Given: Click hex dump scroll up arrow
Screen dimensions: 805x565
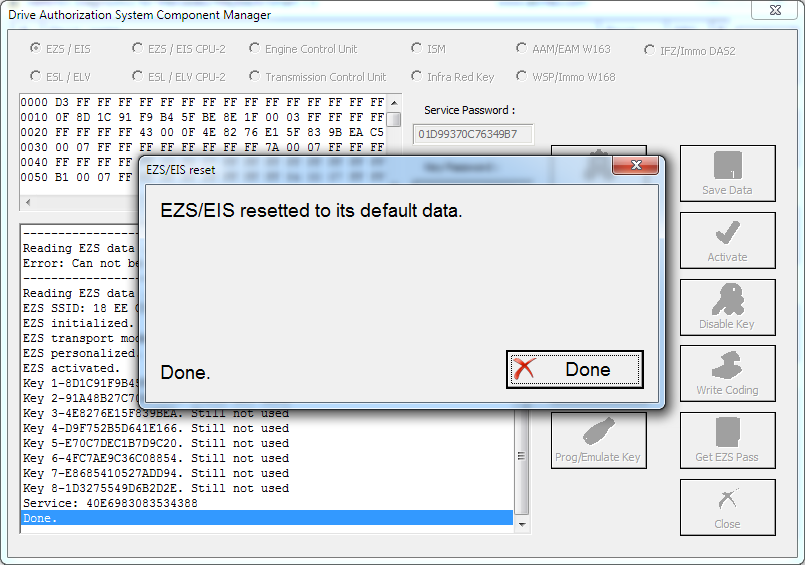Looking at the screenshot, I should pos(394,103).
